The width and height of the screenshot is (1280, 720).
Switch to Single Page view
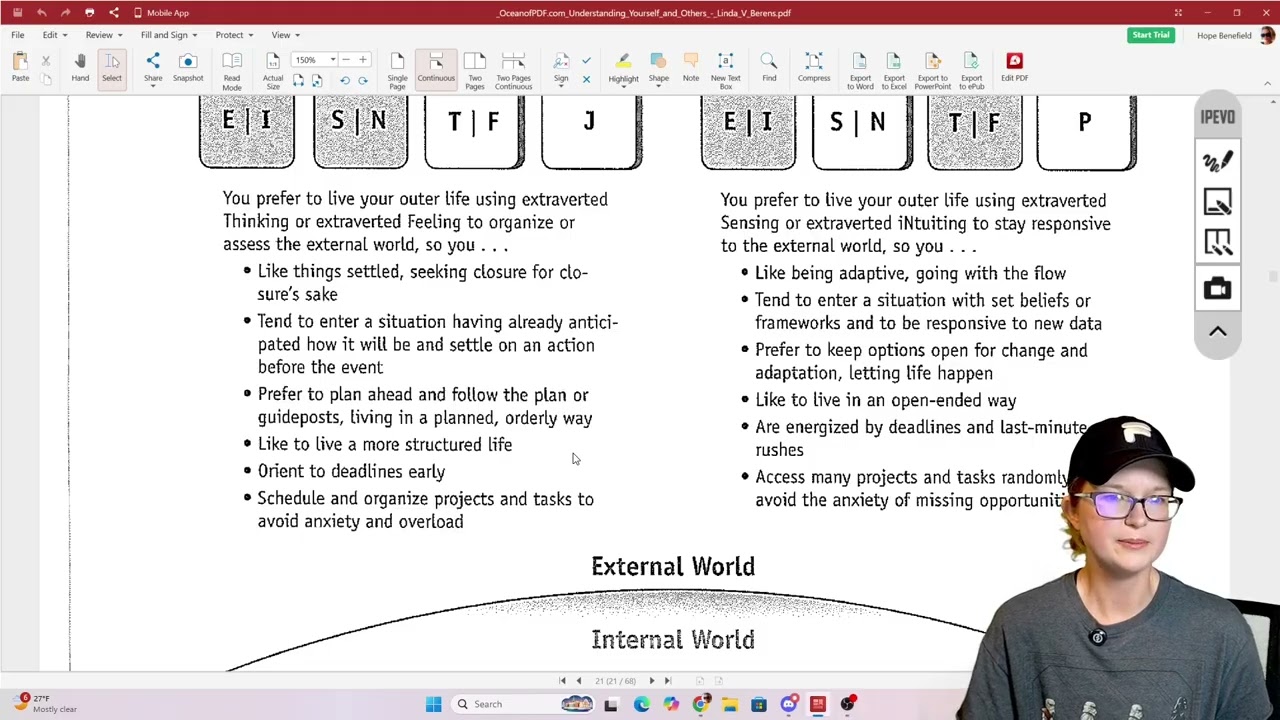coord(397,71)
